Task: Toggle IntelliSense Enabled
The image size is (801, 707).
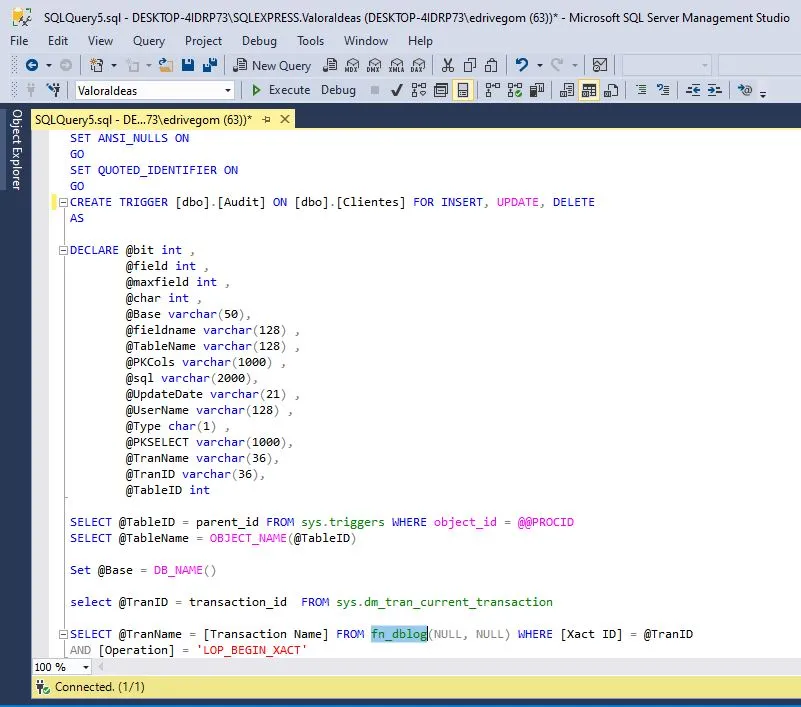Action: pyautogui.click(x=463, y=90)
